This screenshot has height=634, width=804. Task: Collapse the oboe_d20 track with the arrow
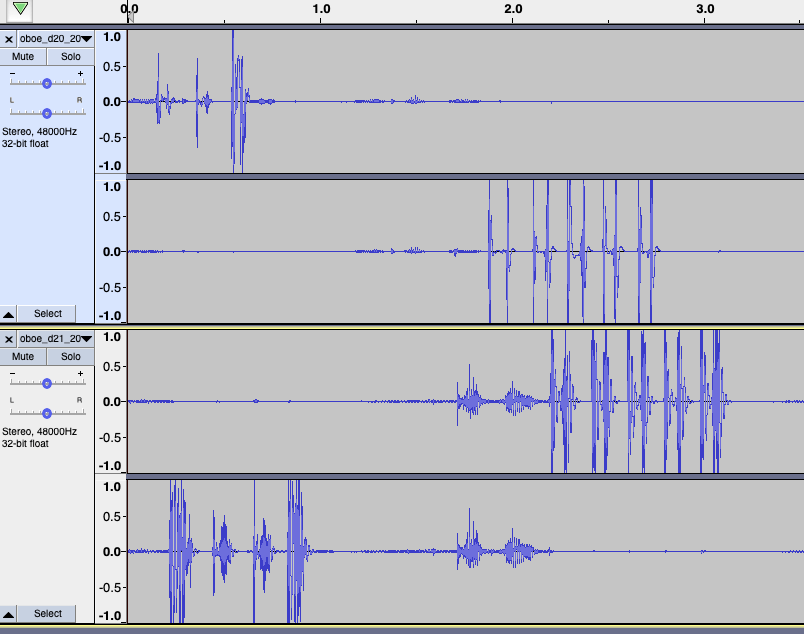click(x=9, y=314)
